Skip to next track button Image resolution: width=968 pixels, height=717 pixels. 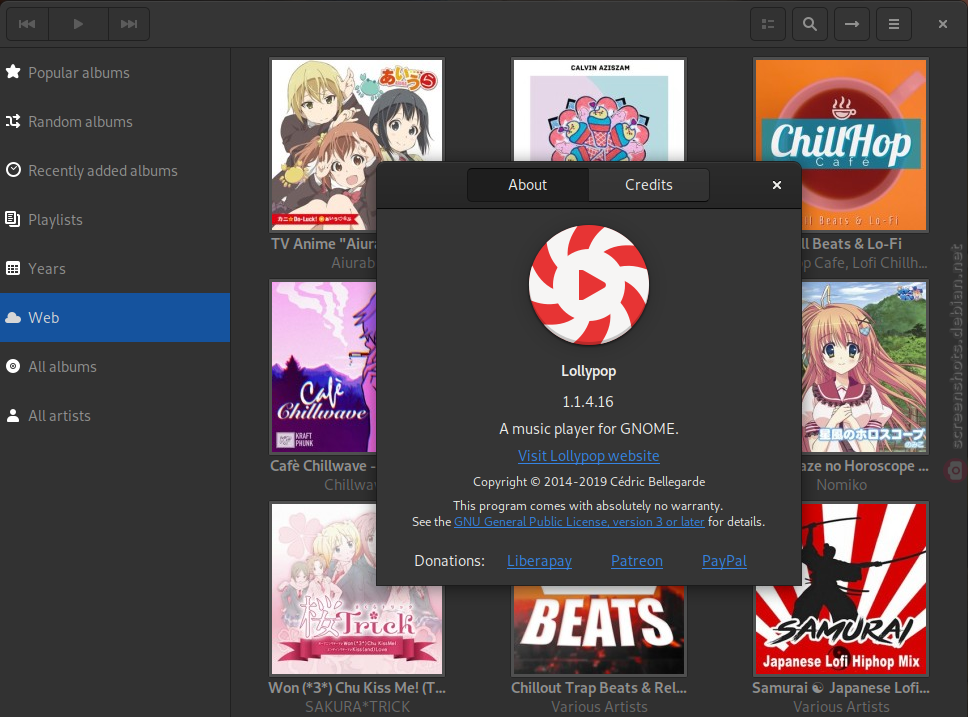129,24
